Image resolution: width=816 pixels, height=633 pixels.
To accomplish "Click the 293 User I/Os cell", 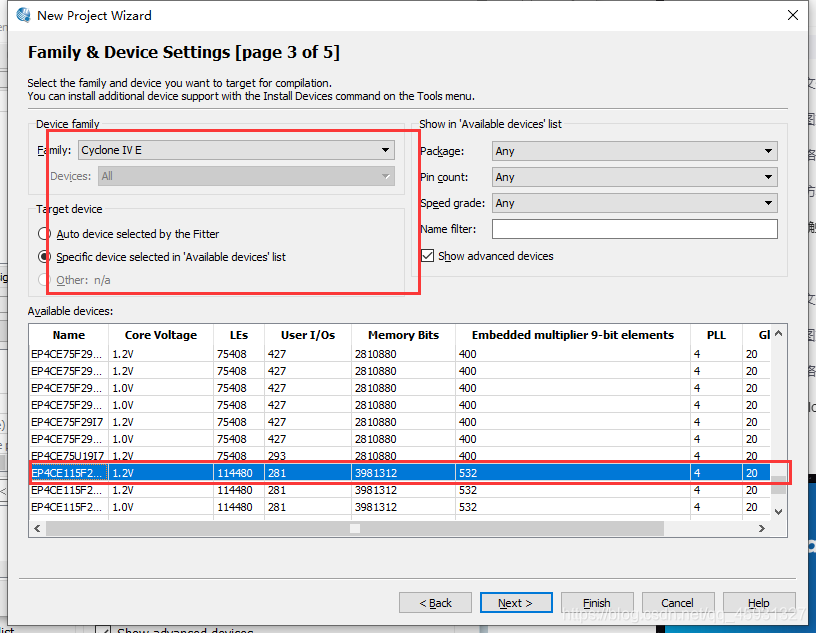I will click(x=308, y=455).
